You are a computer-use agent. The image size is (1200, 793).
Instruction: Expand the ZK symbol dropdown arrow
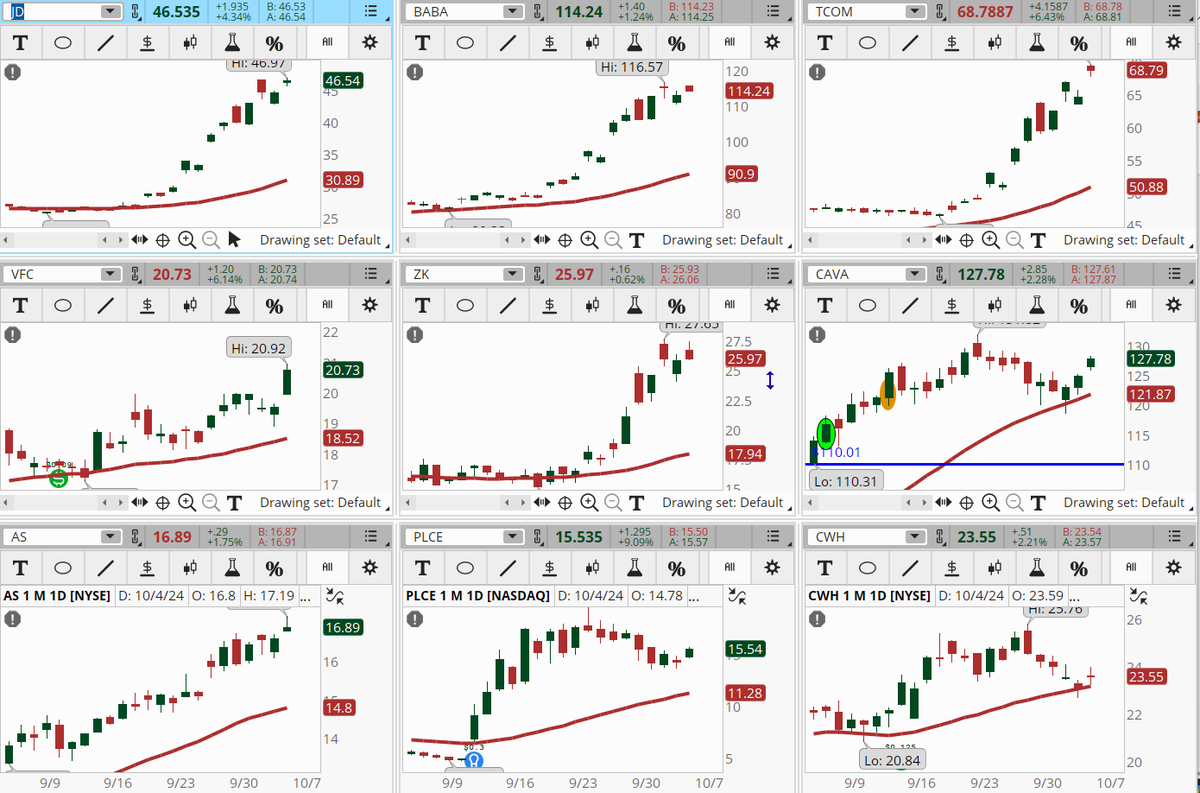point(513,274)
